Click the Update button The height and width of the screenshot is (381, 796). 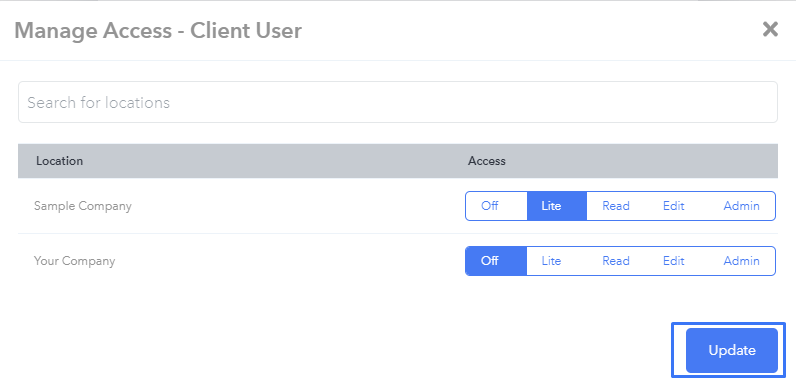(x=732, y=351)
